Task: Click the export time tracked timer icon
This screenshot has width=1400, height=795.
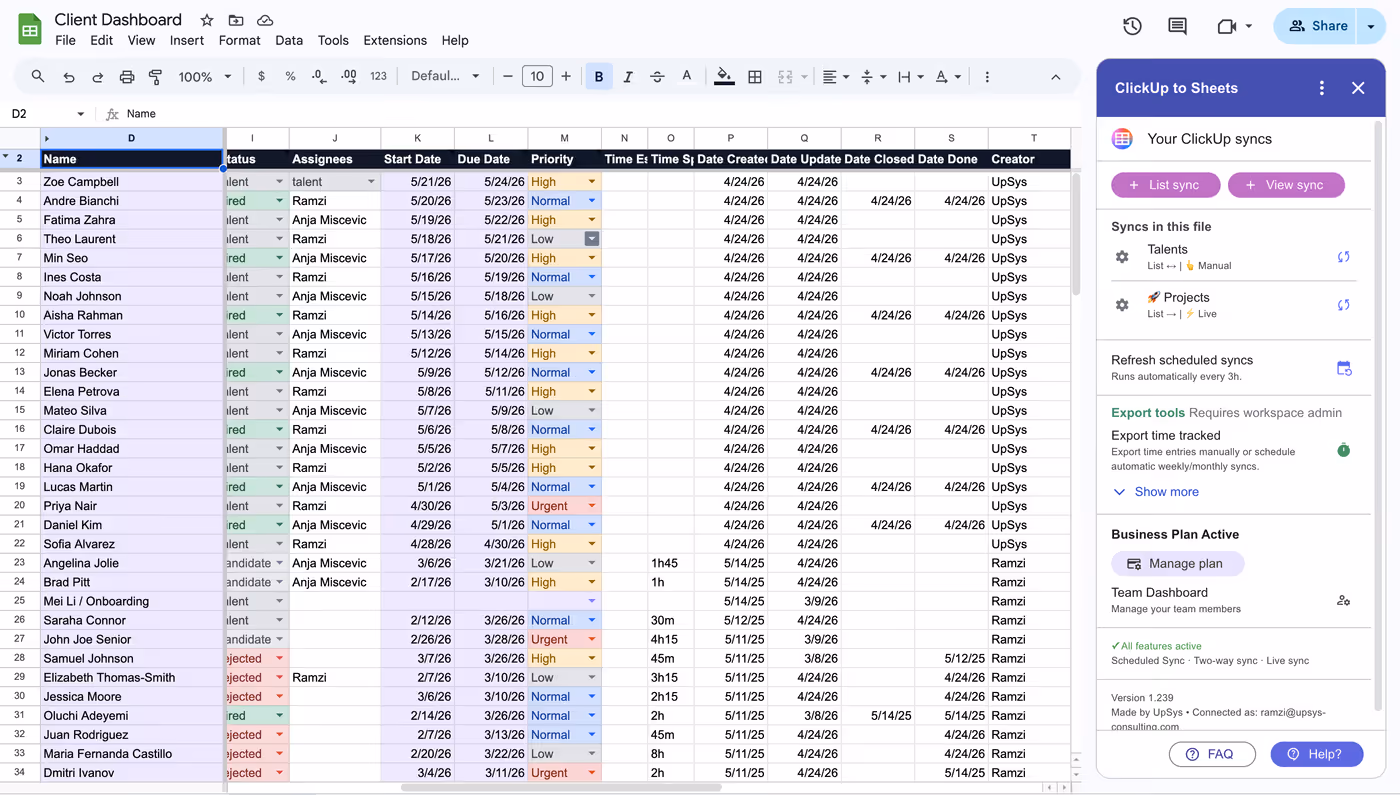Action: [x=1344, y=450]
